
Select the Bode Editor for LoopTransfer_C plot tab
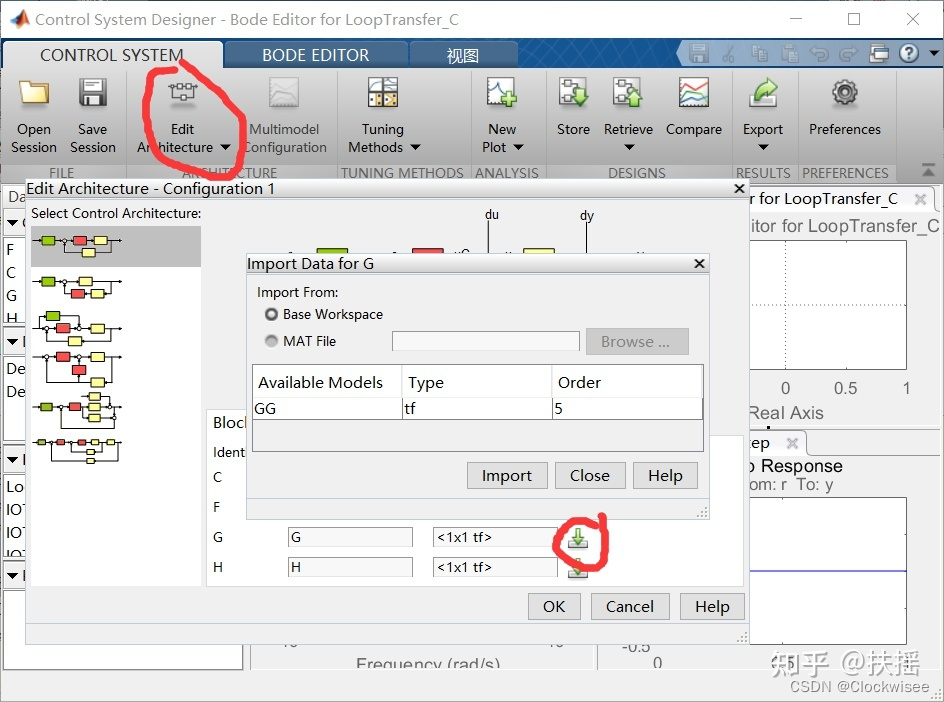click(x=827, y=199)
